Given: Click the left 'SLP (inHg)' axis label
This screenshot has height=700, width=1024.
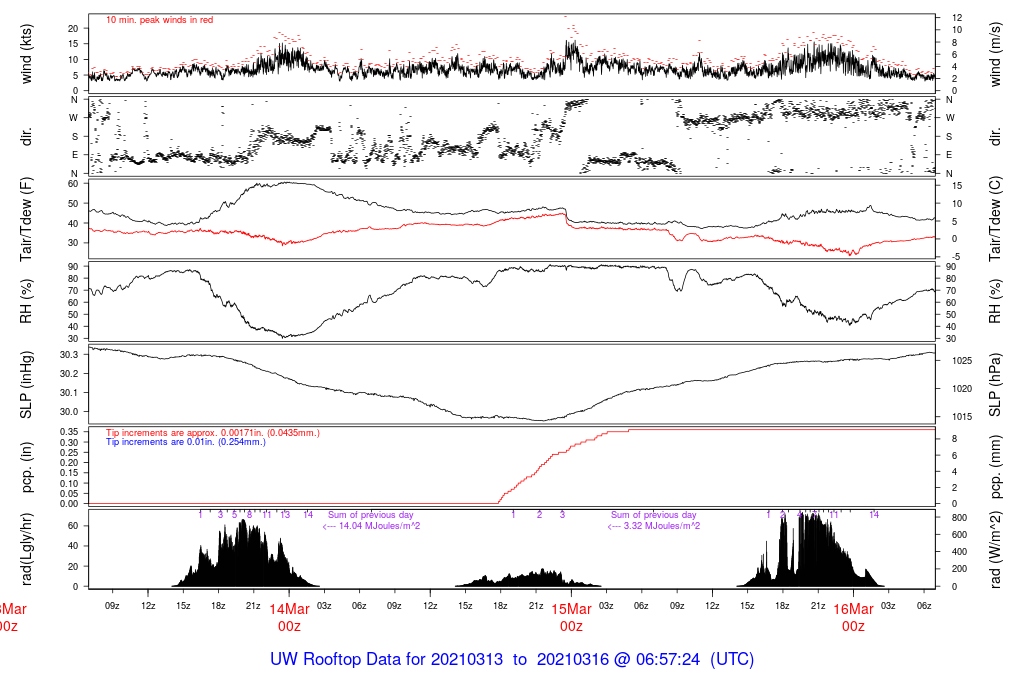Looking at the screenshot, I should click(x=26, y=385).
